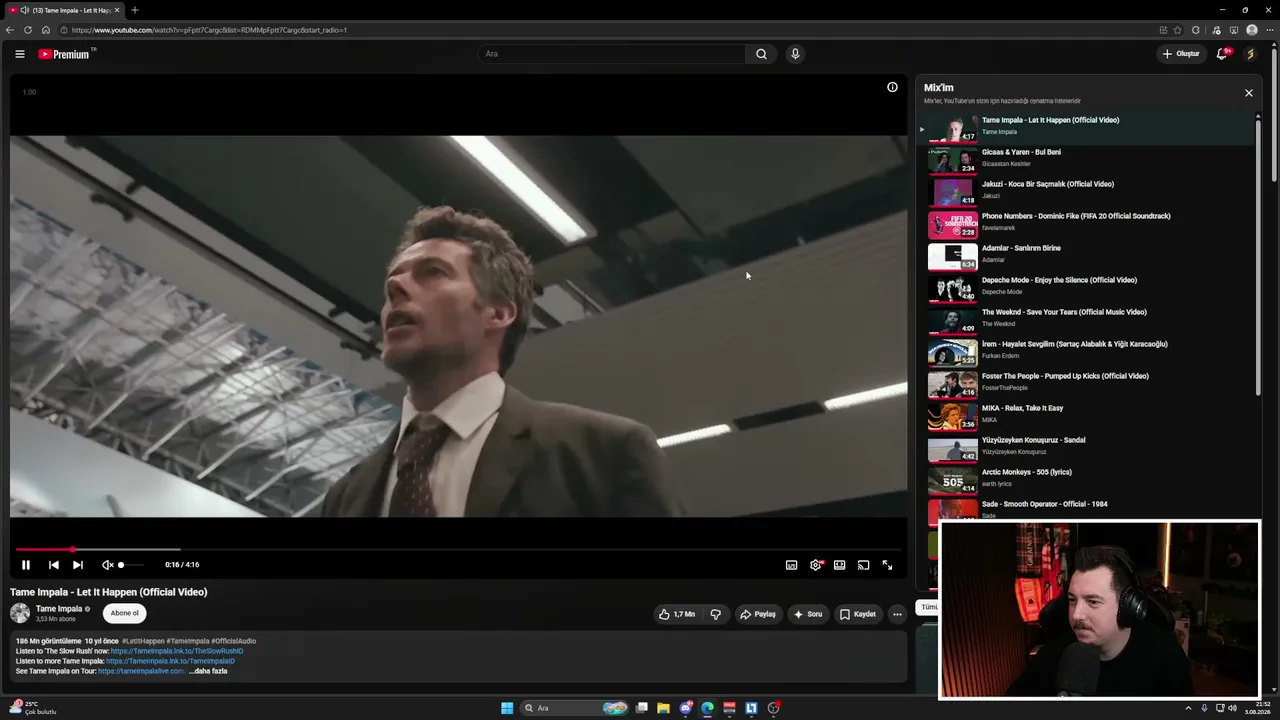The image size is (1280, 720).
Task: Toggle subtitles in the player
Action: pos(792,565)
